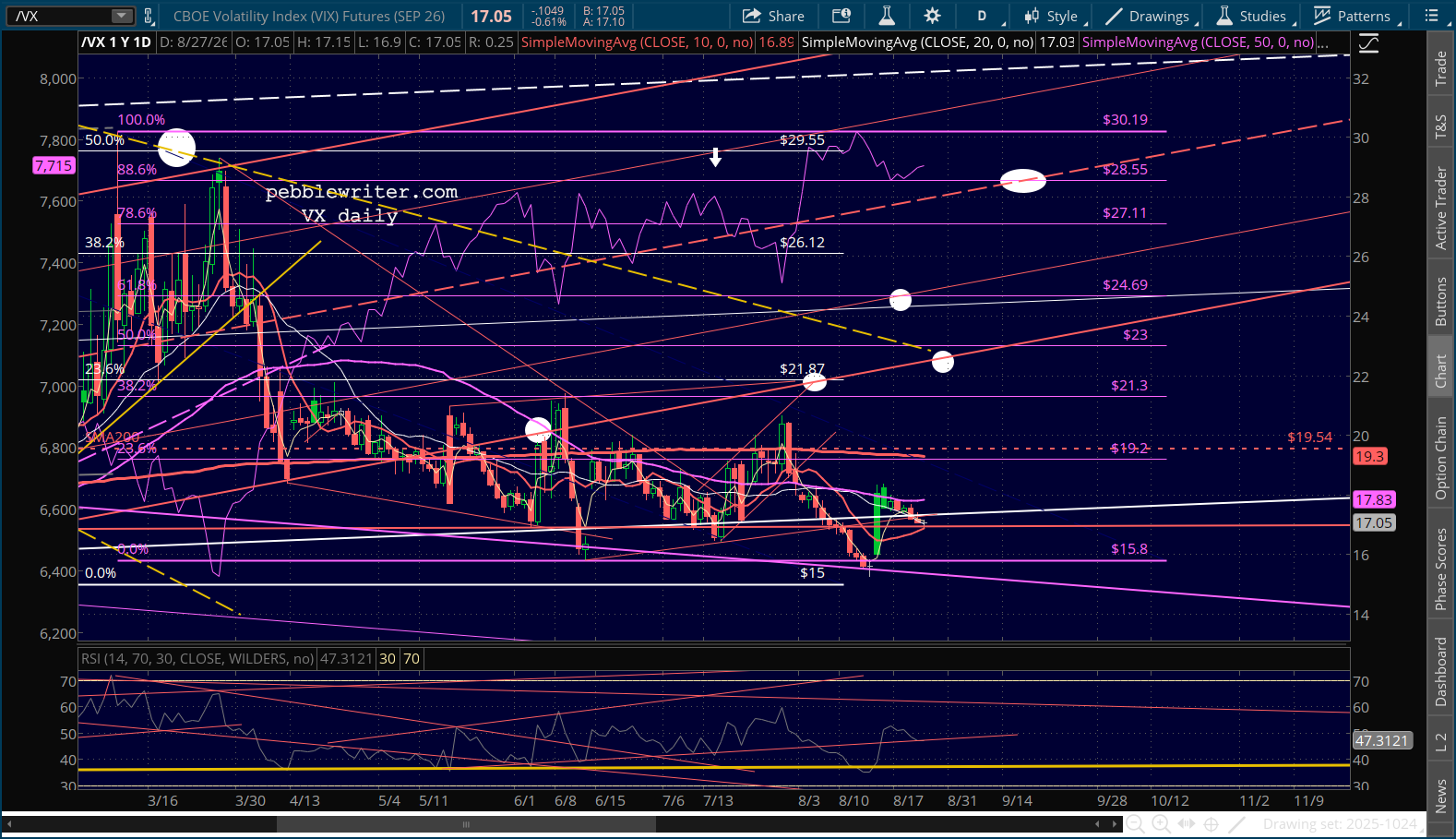This screenshot has height=839, width=1456.
Task: Open the Active Trader side tab
Action: 1440,208
